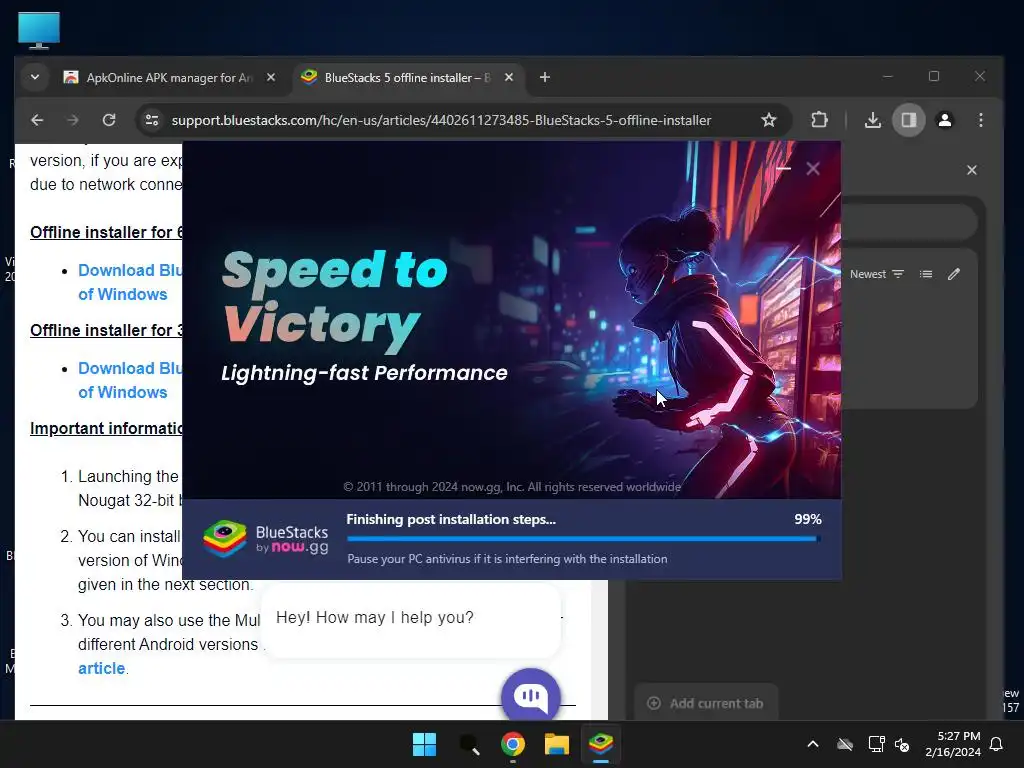Click the Chrome taskbar icon
1024x768 pixels.
(513, 744)
